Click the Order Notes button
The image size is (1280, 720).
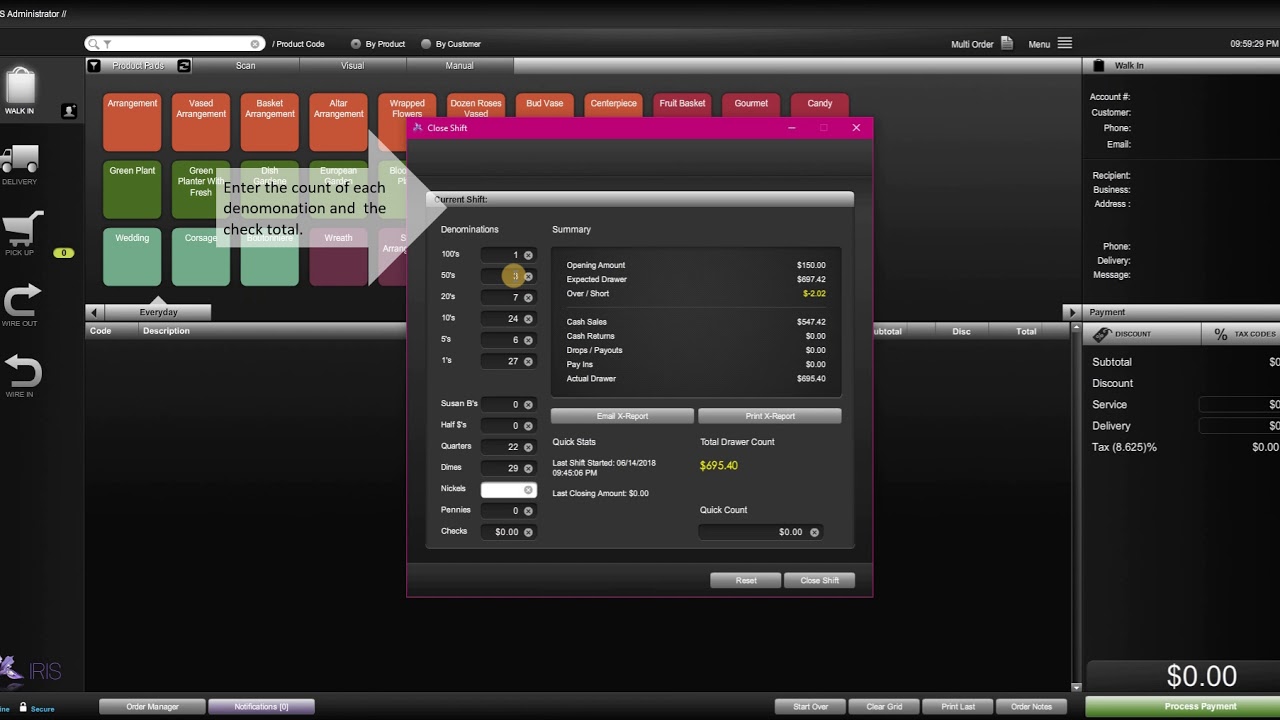tap(1031, 707)
